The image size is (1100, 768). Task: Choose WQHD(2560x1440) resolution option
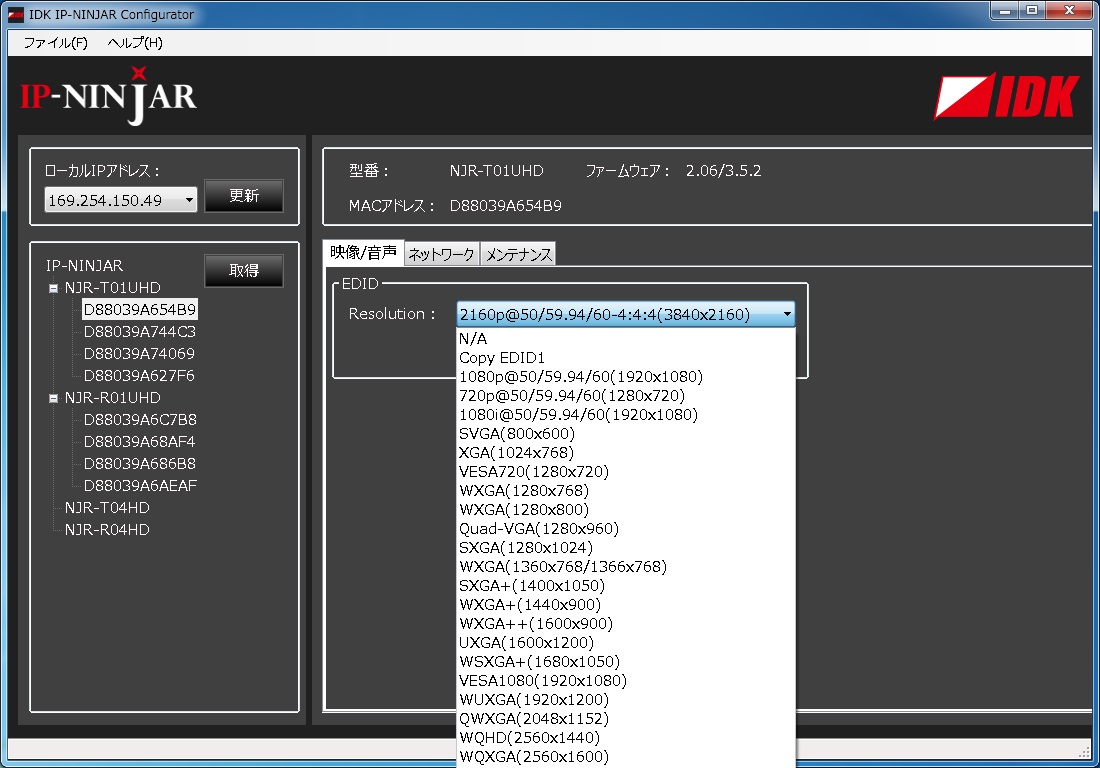530,738
